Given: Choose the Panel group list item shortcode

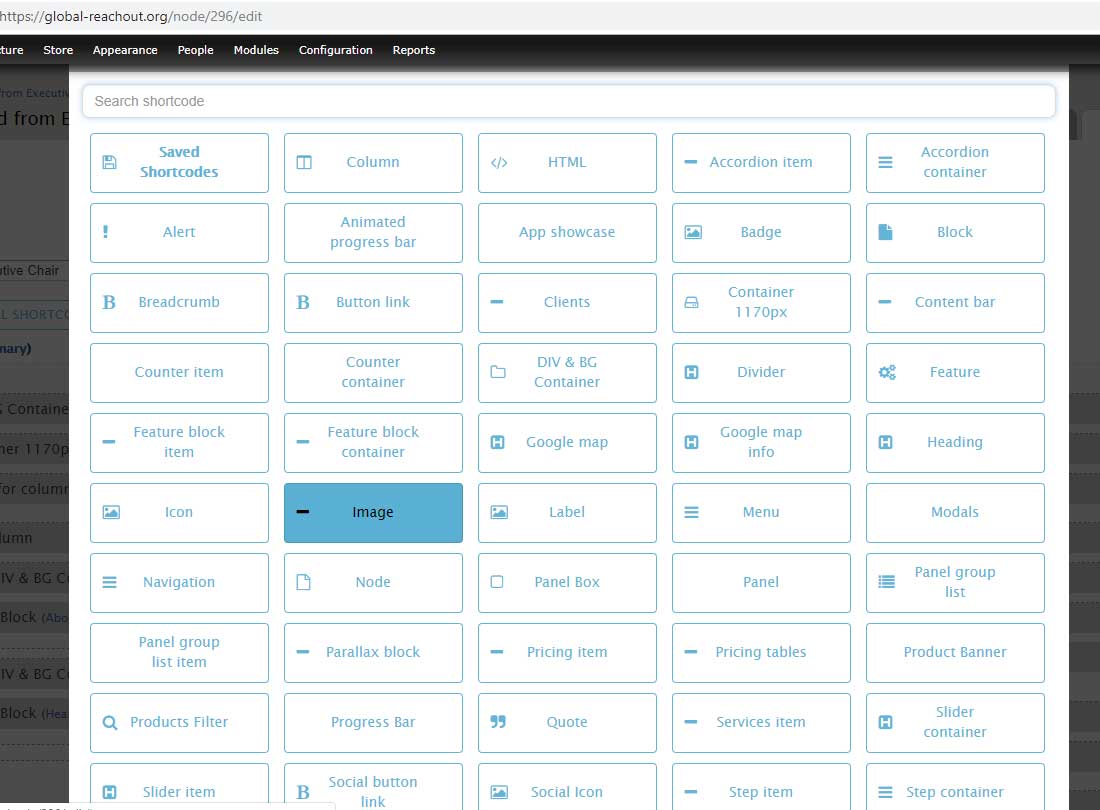Looking at the screenshot, I should tap(179, 653).
